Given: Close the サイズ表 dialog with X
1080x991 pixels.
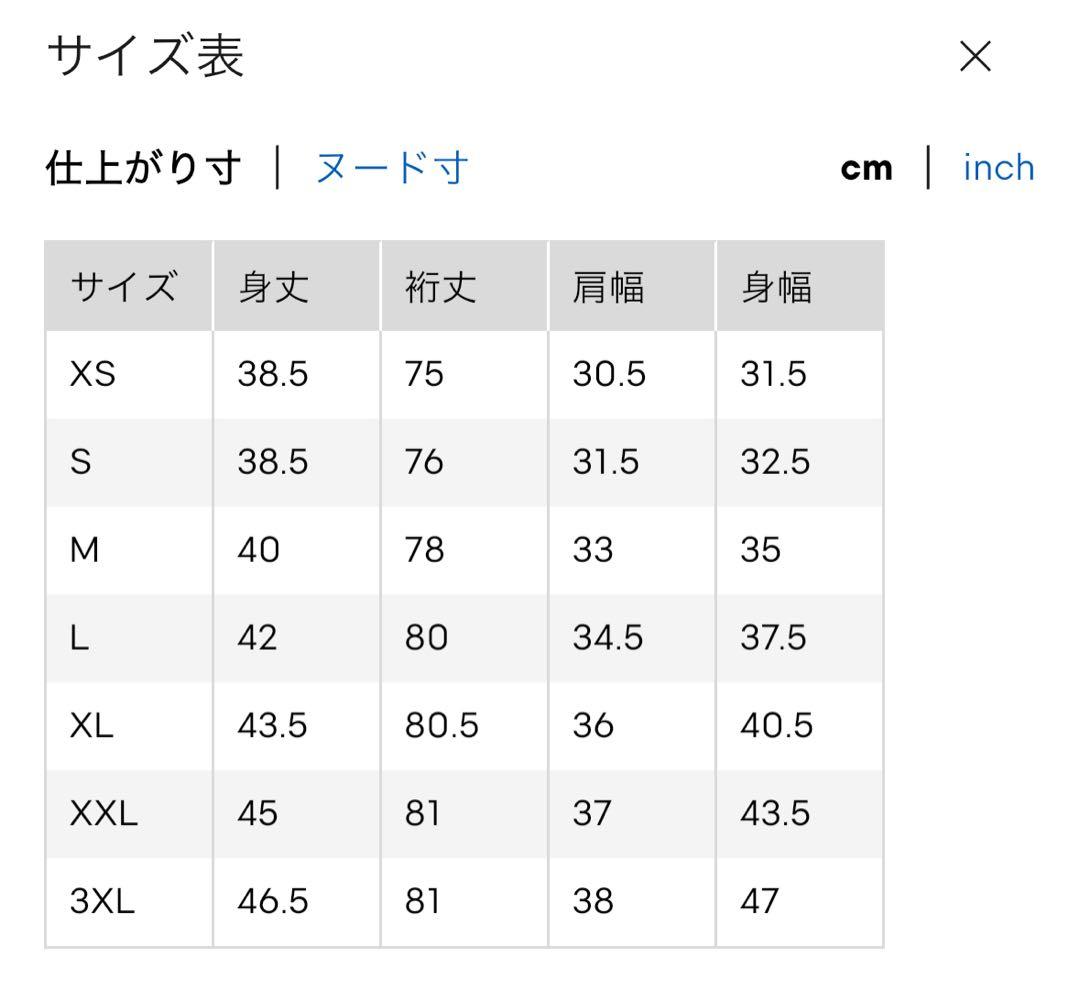Looking at the screenshot, I should (975, 56).
